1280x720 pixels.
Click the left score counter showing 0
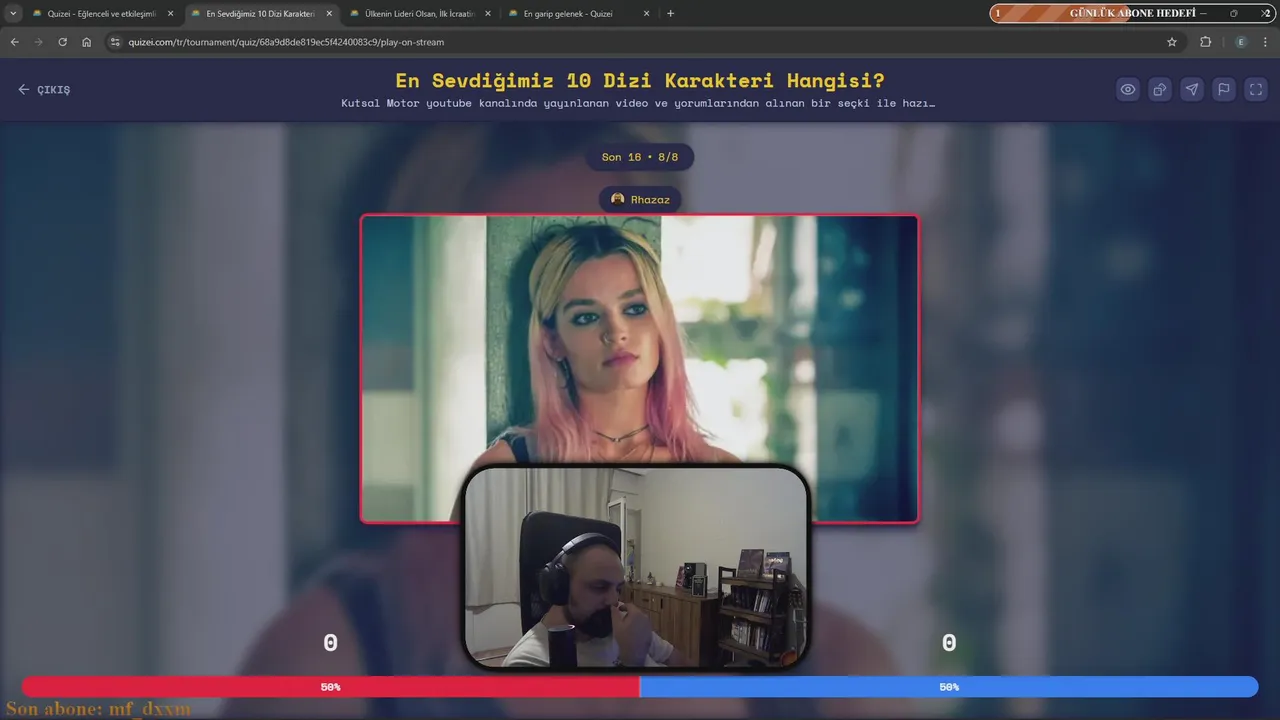330,643
